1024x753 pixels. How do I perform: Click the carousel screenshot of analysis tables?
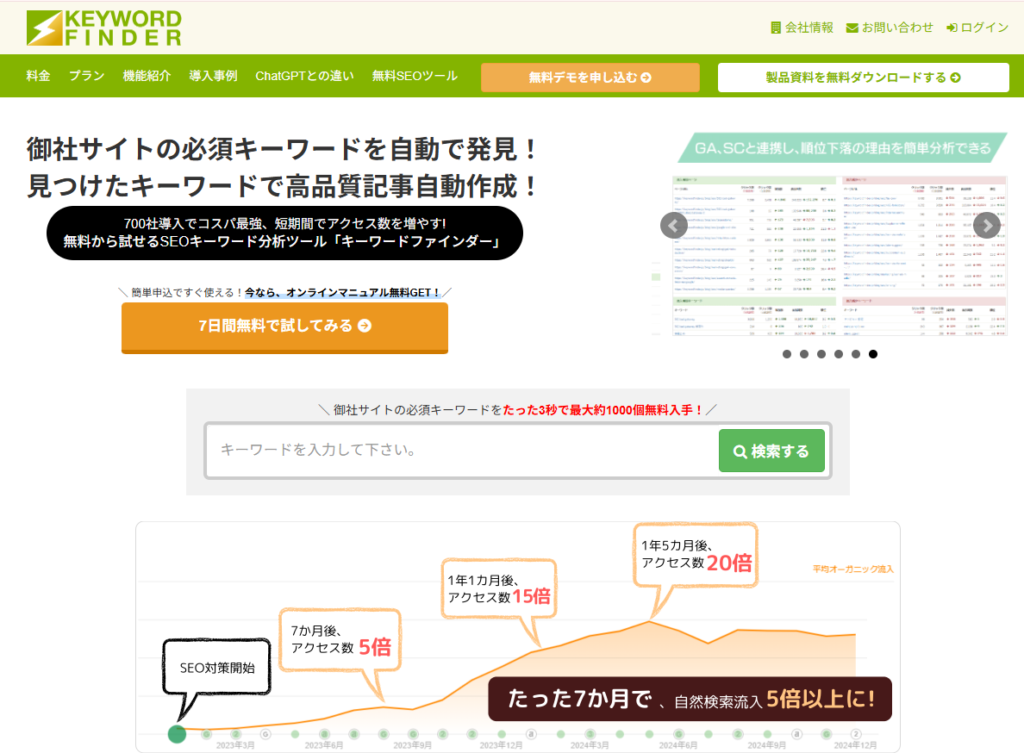click(840, 255)
